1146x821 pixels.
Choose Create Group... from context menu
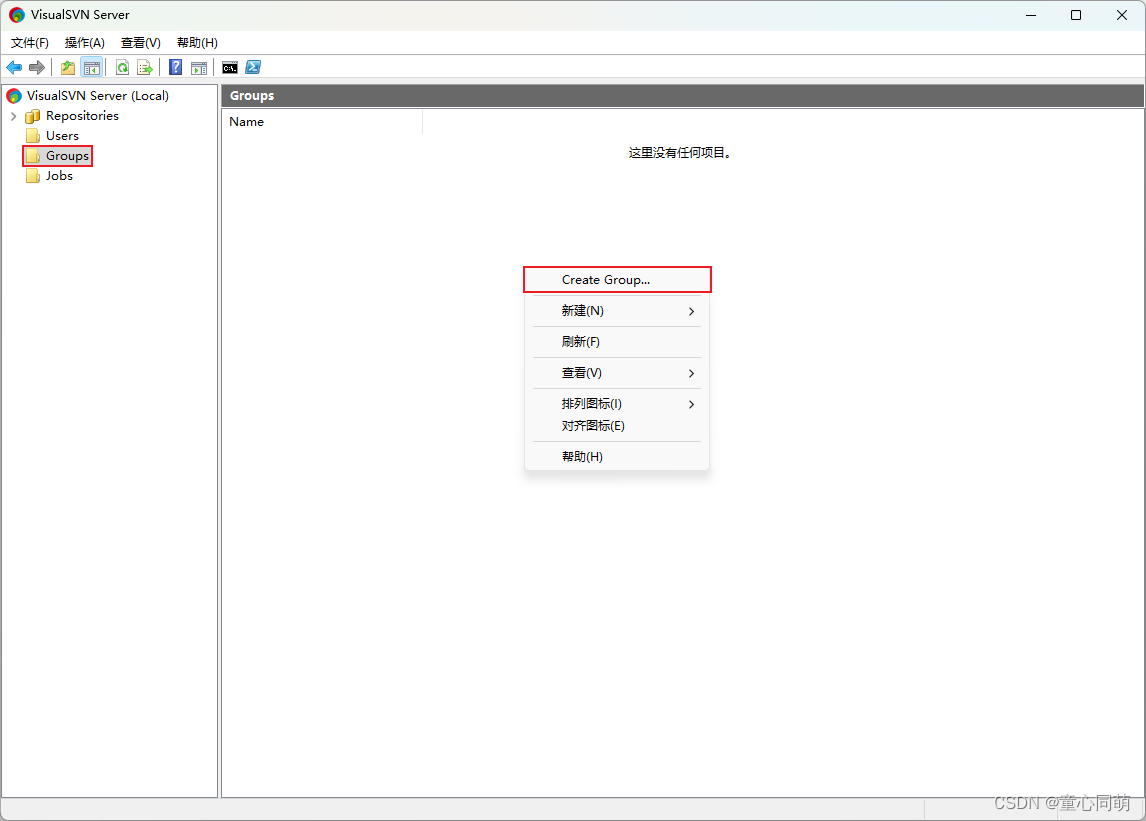click(618, 279)
